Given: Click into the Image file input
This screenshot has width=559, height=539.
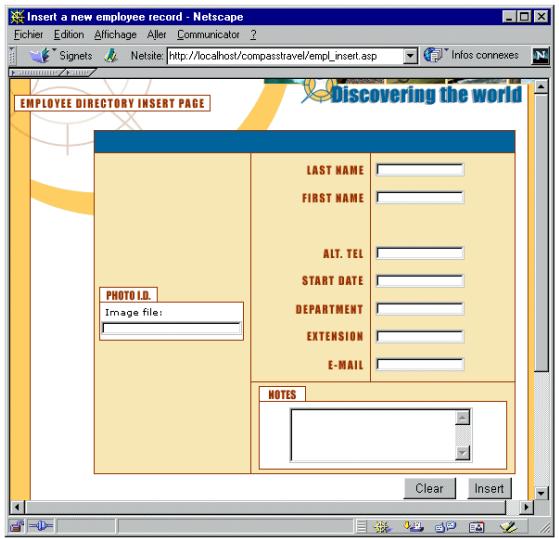Looking at the screenshot, I should coord(171,328).
